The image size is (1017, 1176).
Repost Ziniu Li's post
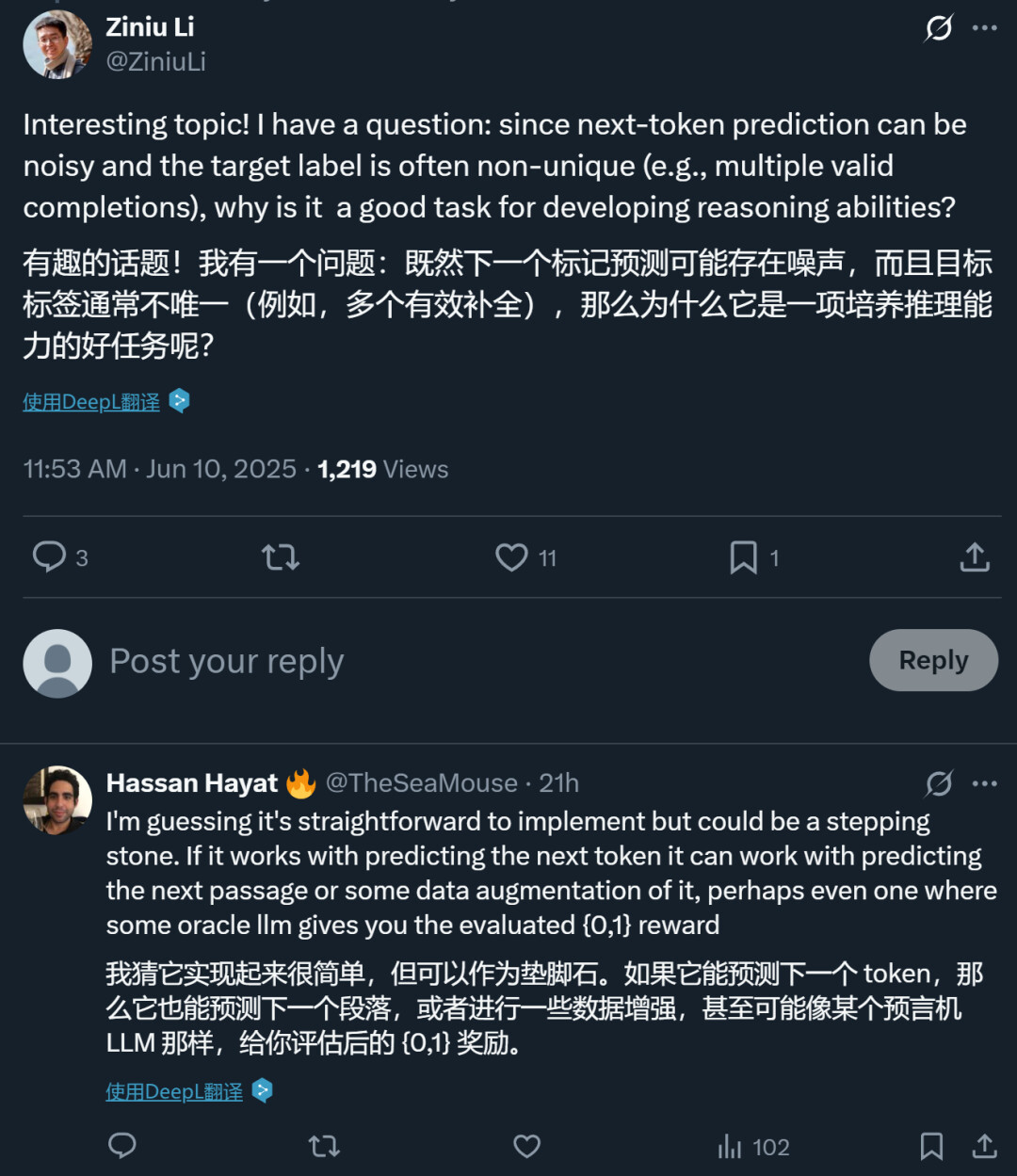[x=281, y=557]
